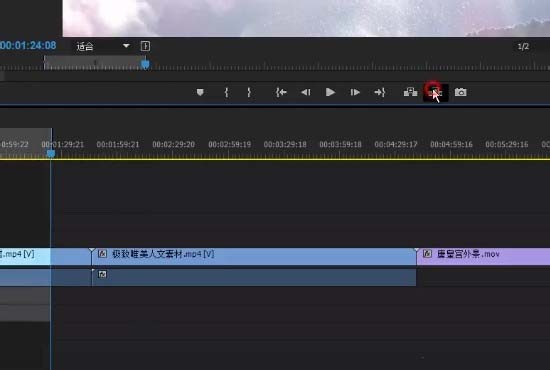The height and width of the screenshot is (370, 550).
Task: Click the timeline playhead marker
Action: (51, 154)
